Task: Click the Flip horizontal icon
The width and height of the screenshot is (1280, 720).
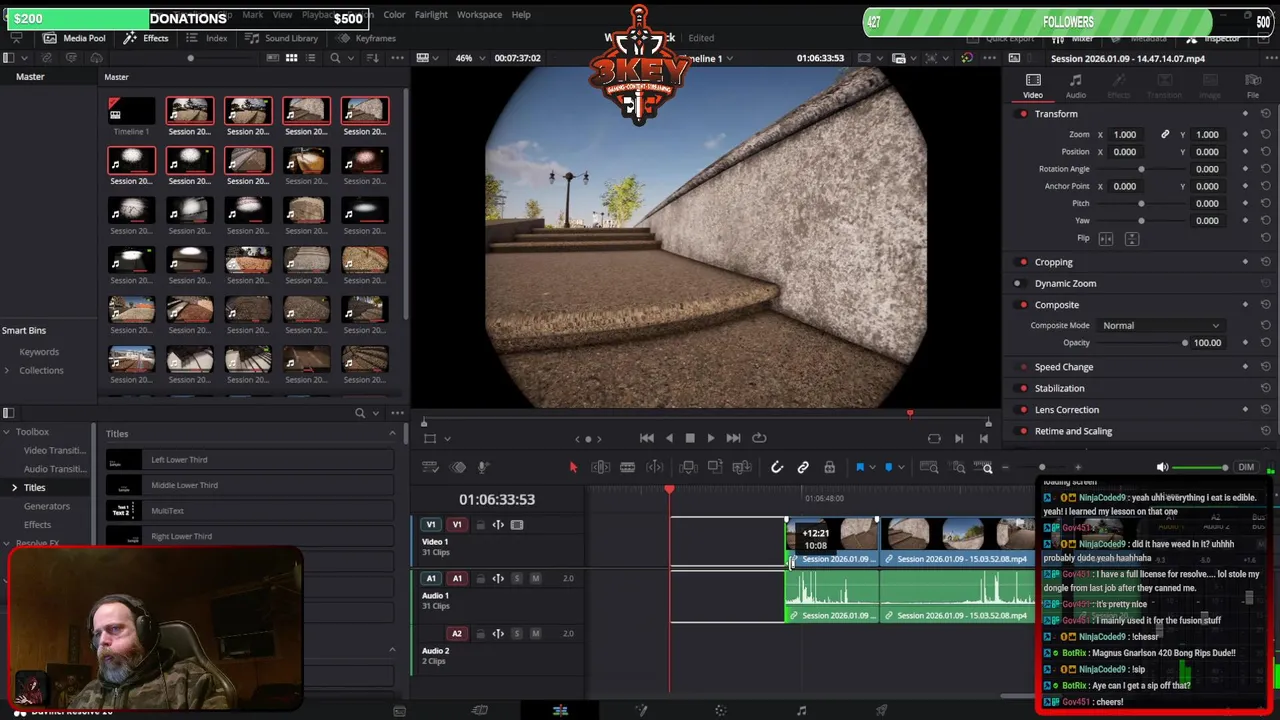Action: click(1106, 239)
